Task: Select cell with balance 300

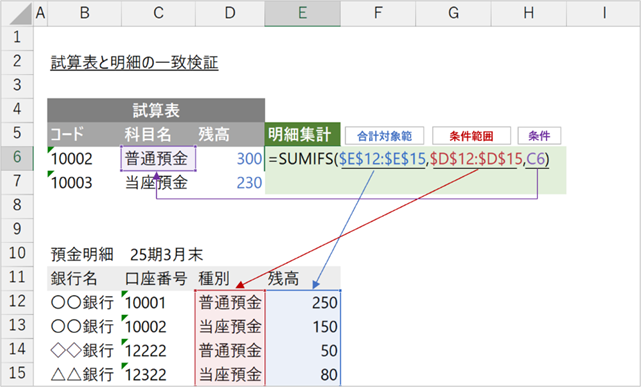Action: [x=230, y=158]
